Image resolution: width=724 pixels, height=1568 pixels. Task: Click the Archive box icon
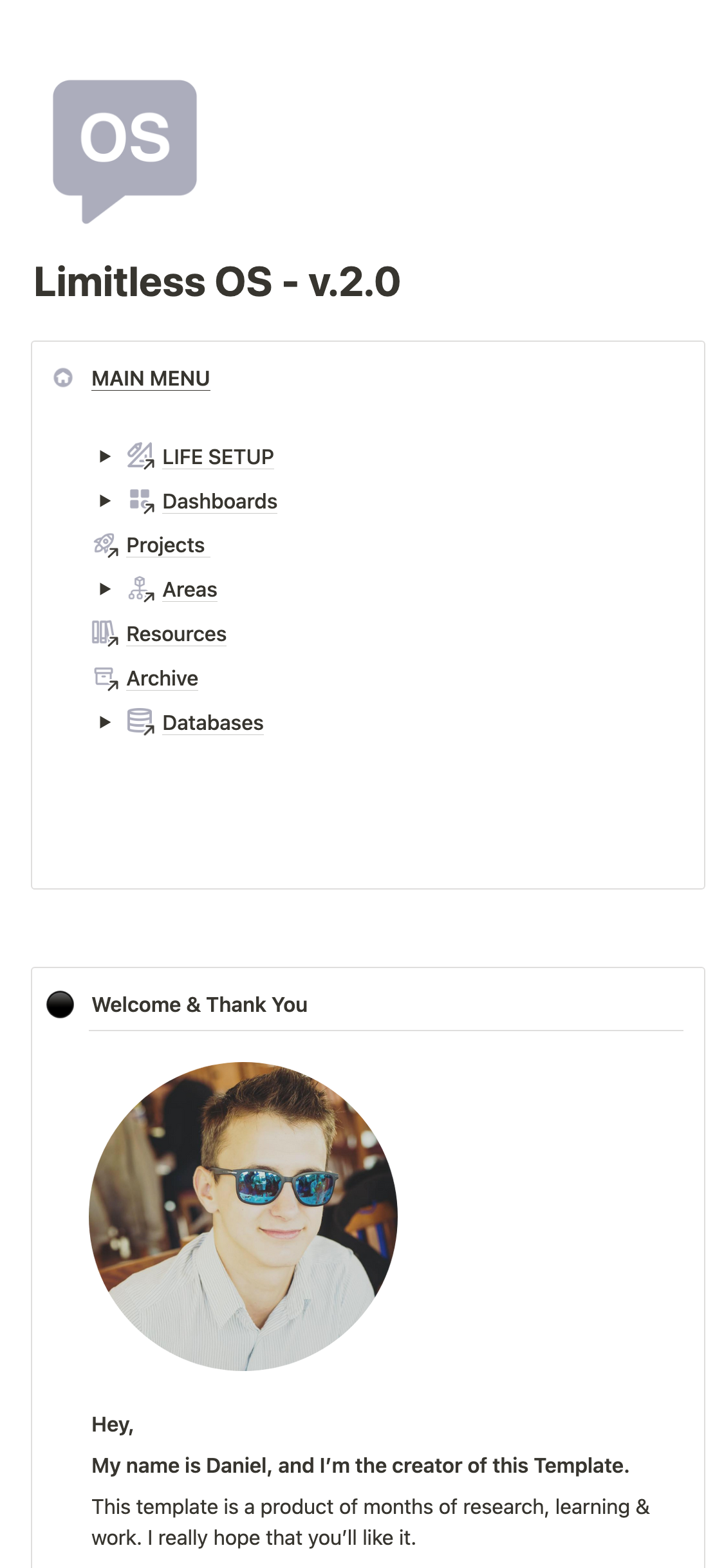pyautogui.click(x=105, y=678)
